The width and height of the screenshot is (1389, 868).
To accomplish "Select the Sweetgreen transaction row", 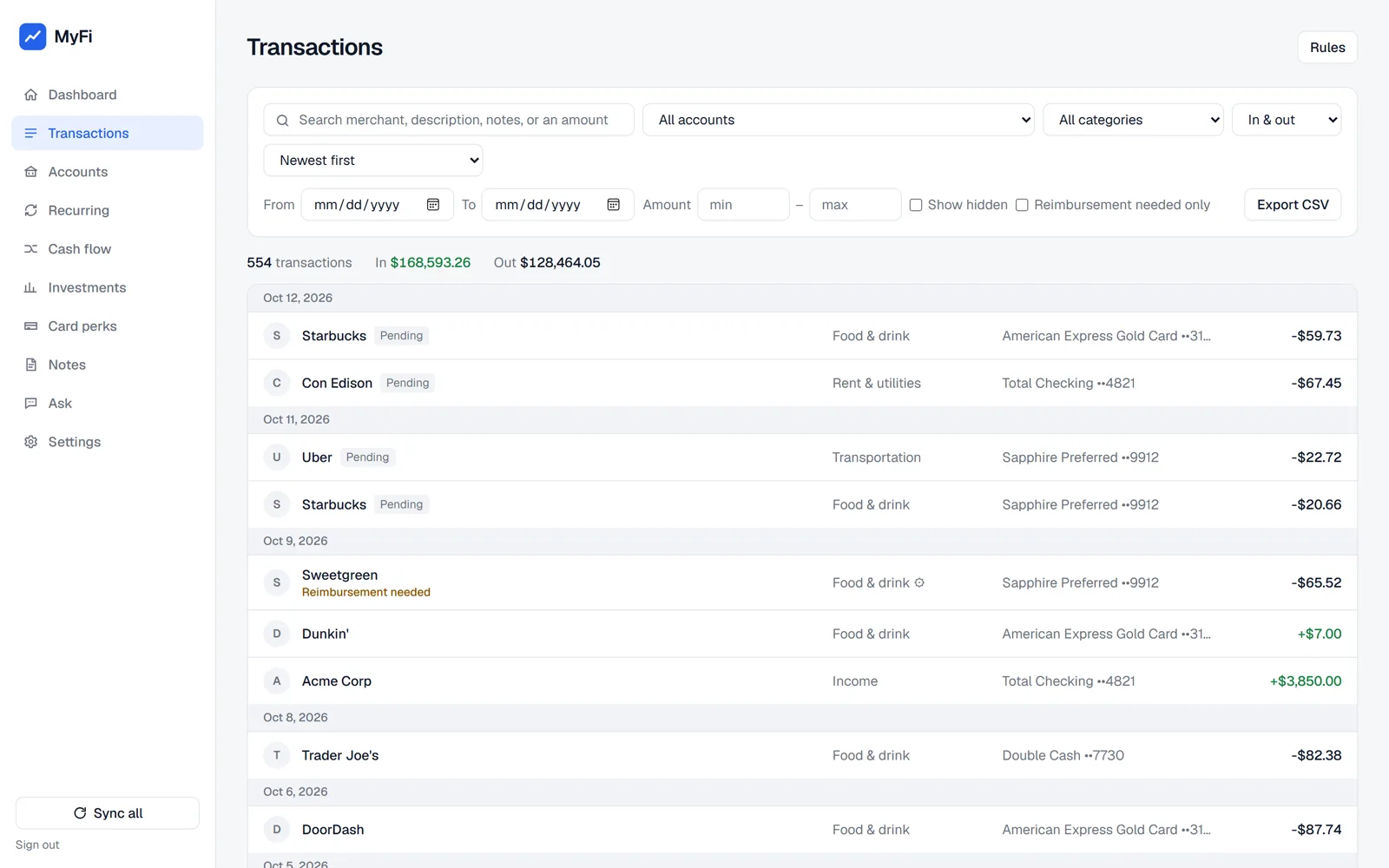I will [x=802, y=582].
